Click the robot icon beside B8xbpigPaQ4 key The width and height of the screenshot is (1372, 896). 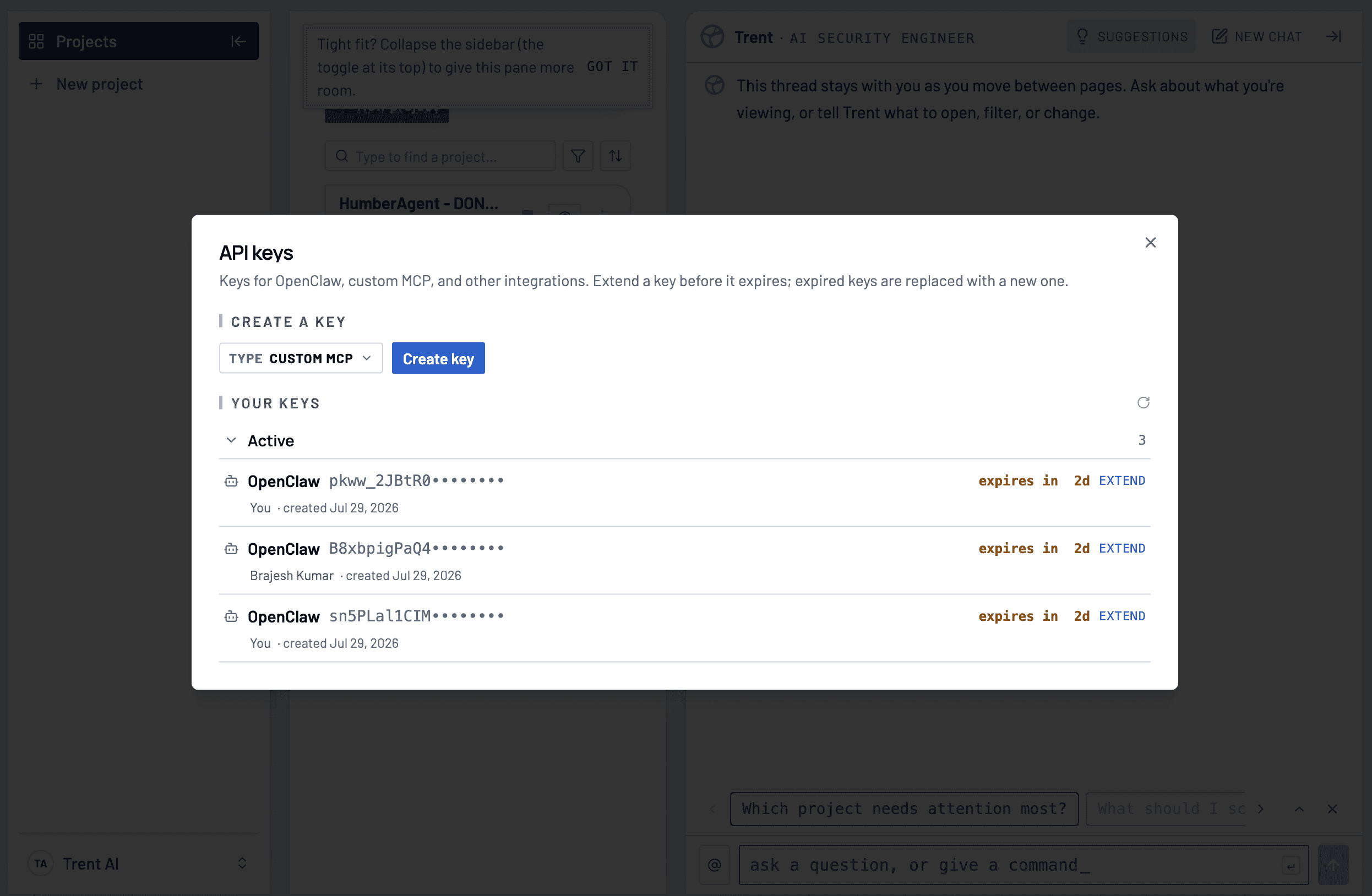[231, 549]
